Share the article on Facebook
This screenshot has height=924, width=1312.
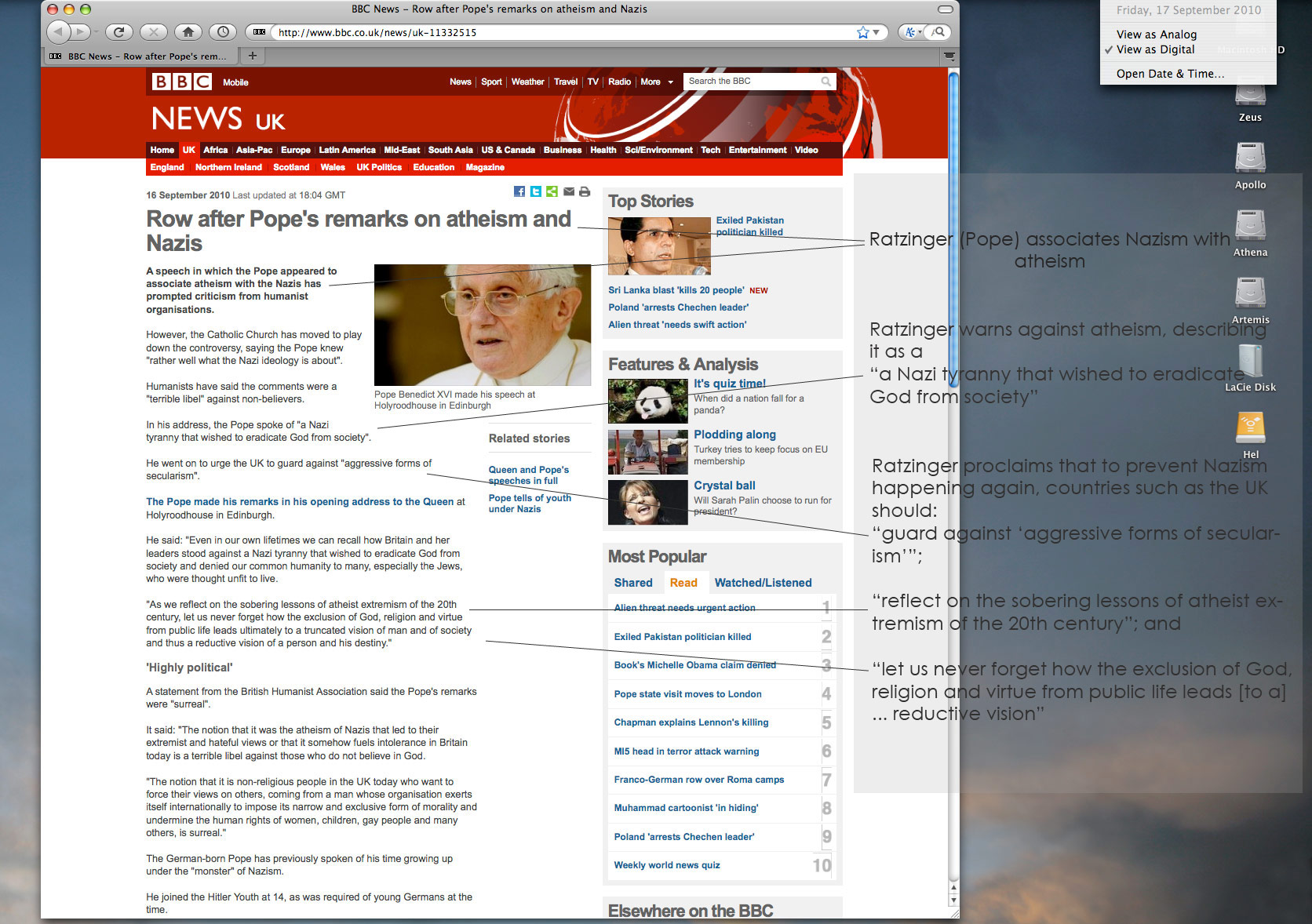[x=519, y=191]
